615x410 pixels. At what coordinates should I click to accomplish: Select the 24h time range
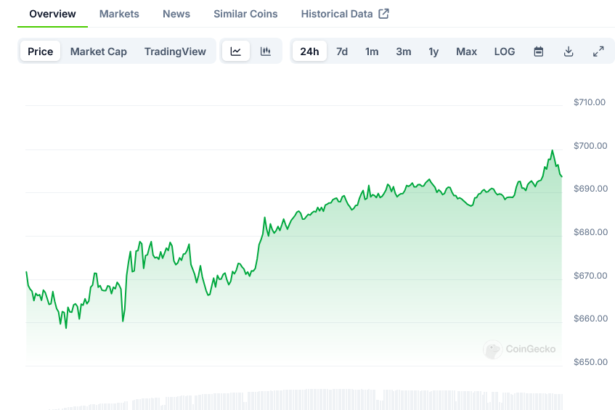(x=309, y=51)
